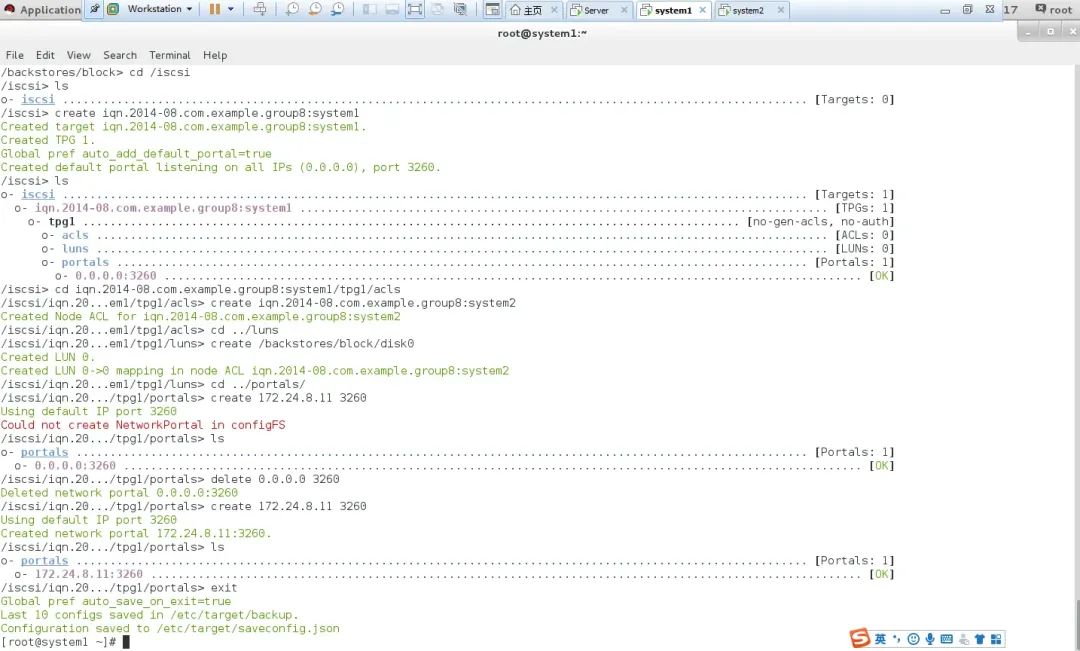Click the '[Targets: 0]' status text

pos(854,99)
